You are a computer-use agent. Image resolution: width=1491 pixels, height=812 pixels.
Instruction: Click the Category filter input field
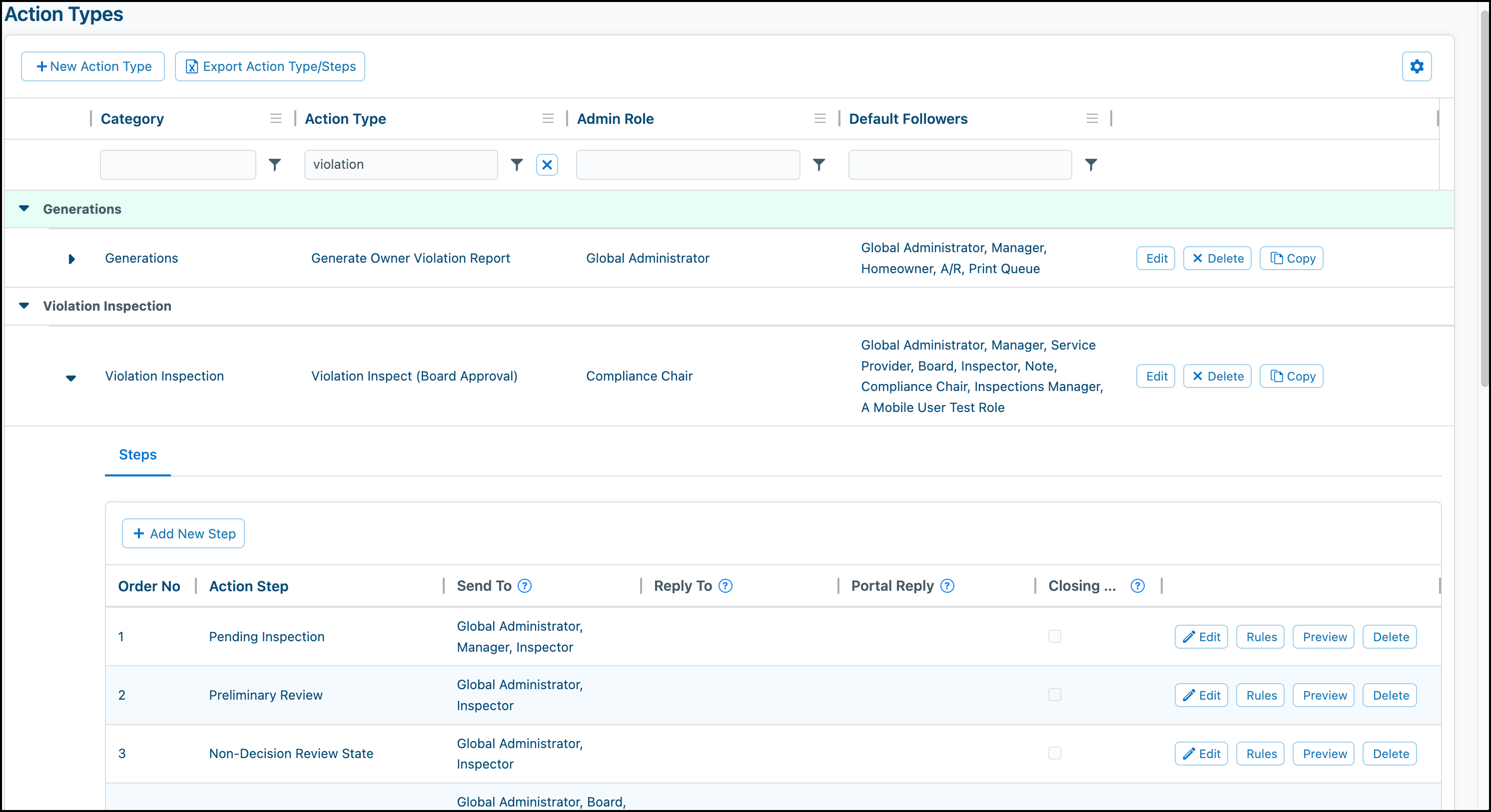(178, 165)
